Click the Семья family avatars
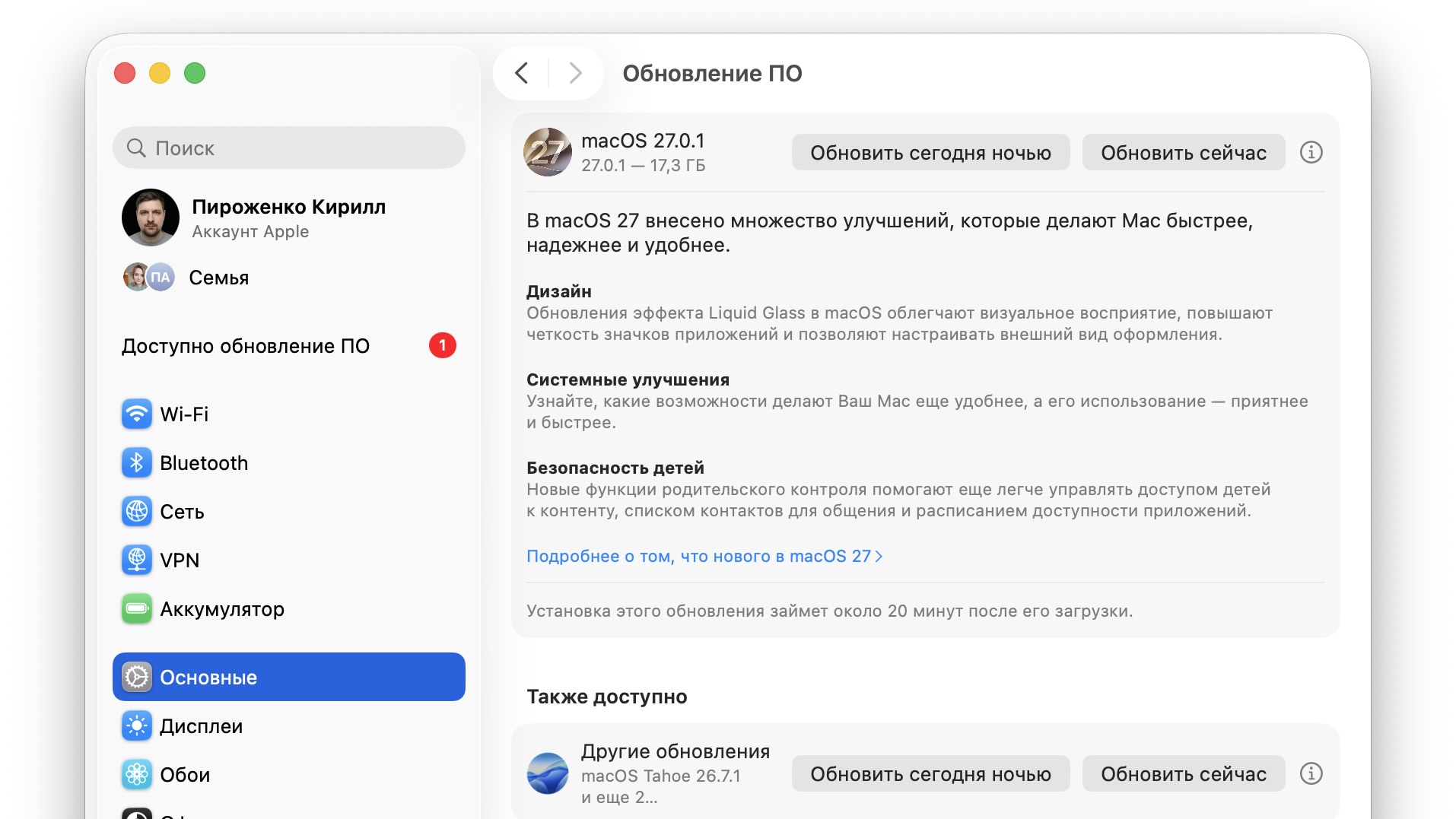 [149, 278]
